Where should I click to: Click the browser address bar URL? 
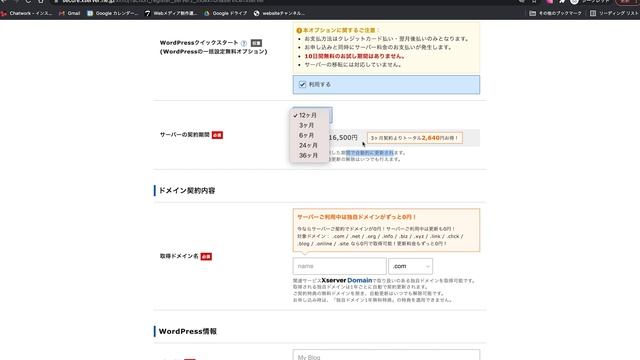click(x=163, y=2)
